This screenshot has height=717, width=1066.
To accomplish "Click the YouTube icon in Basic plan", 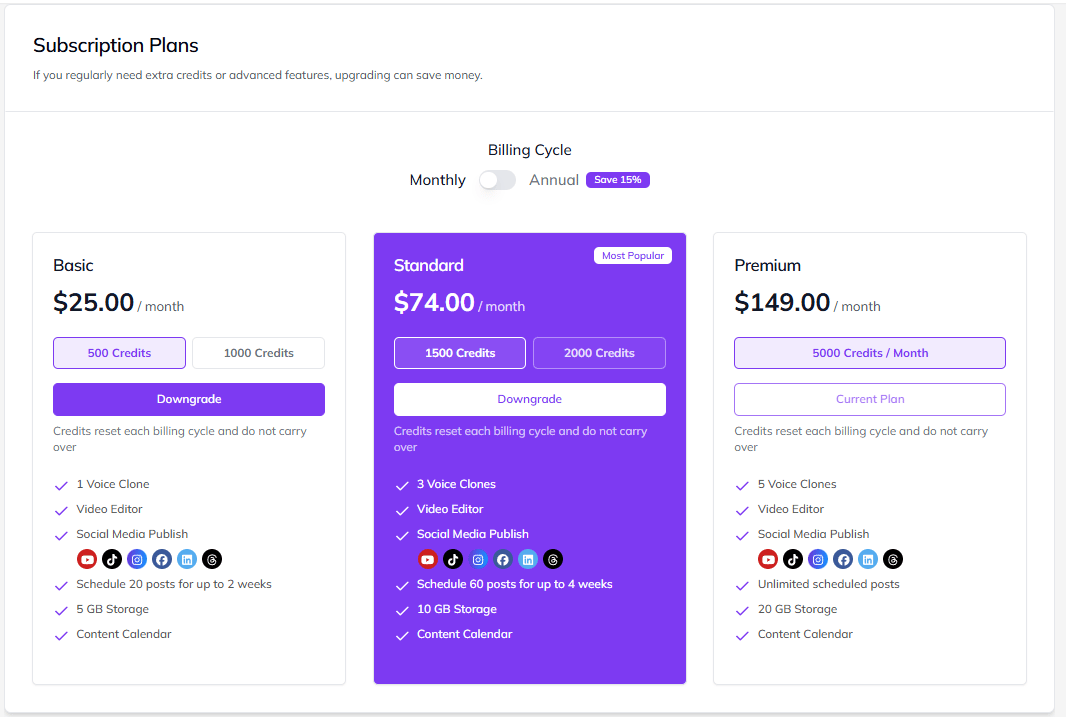I will (x=87, y=559).
